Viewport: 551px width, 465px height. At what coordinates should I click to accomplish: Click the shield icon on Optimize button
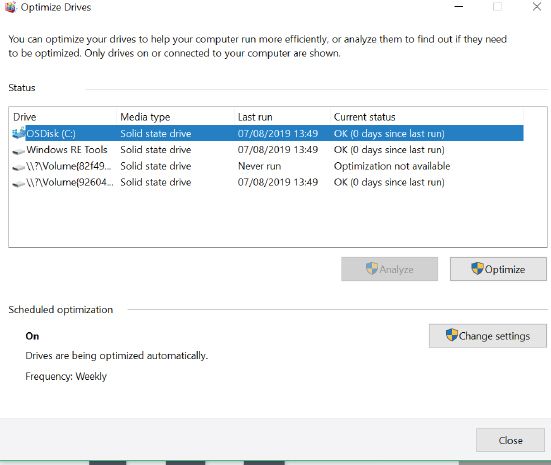(x=477, y=269)
